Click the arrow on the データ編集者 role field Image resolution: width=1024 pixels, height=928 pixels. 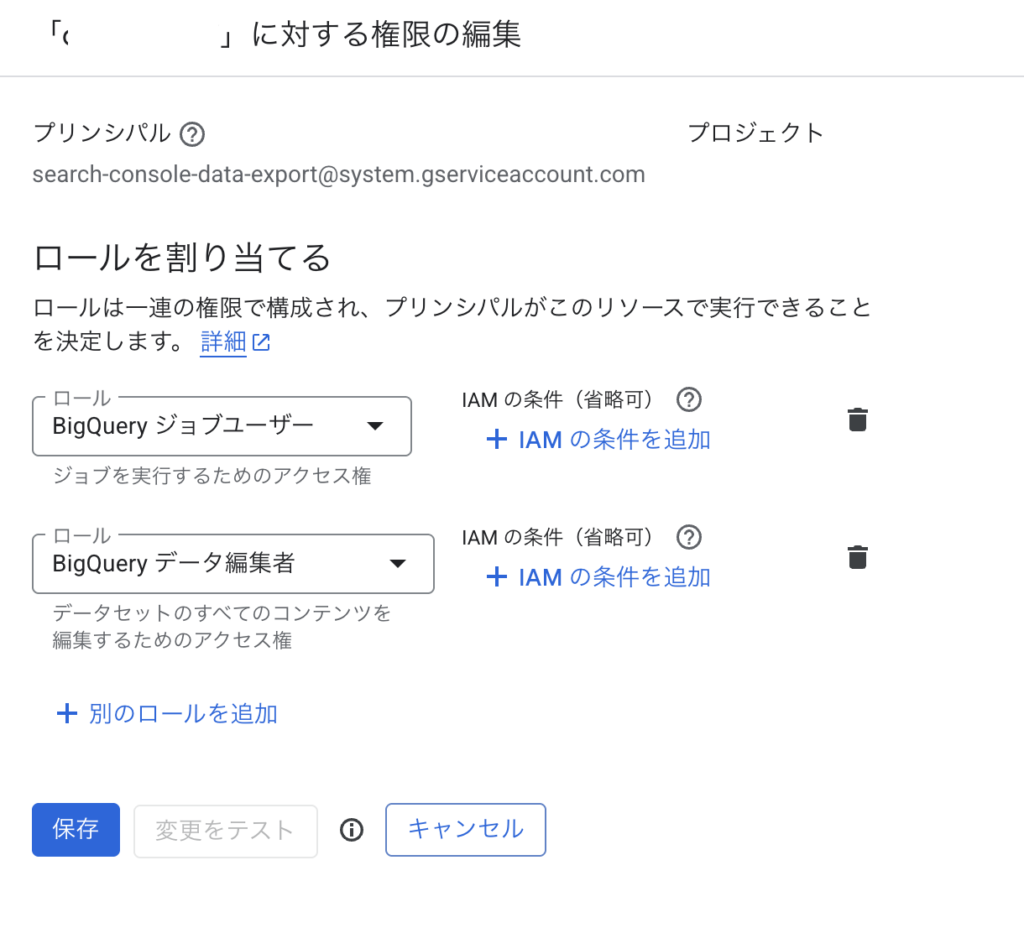[397, 564]
